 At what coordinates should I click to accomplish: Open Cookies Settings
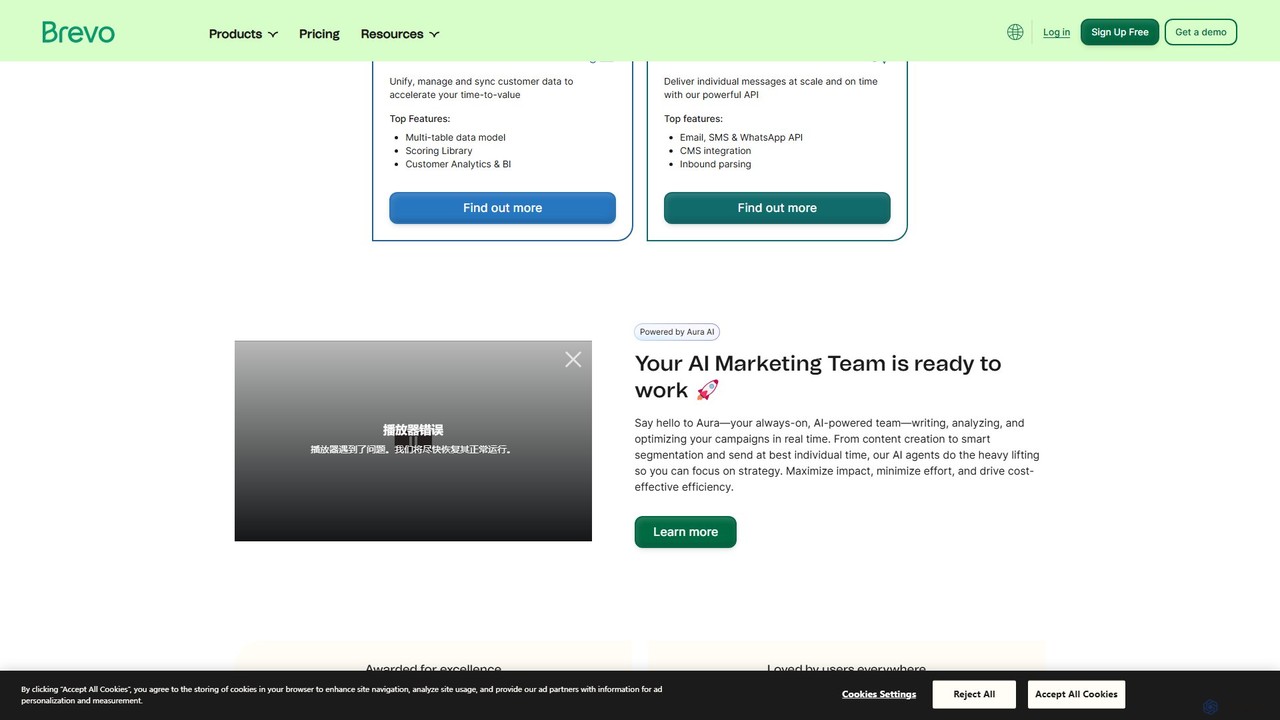[x=879, y=694]
